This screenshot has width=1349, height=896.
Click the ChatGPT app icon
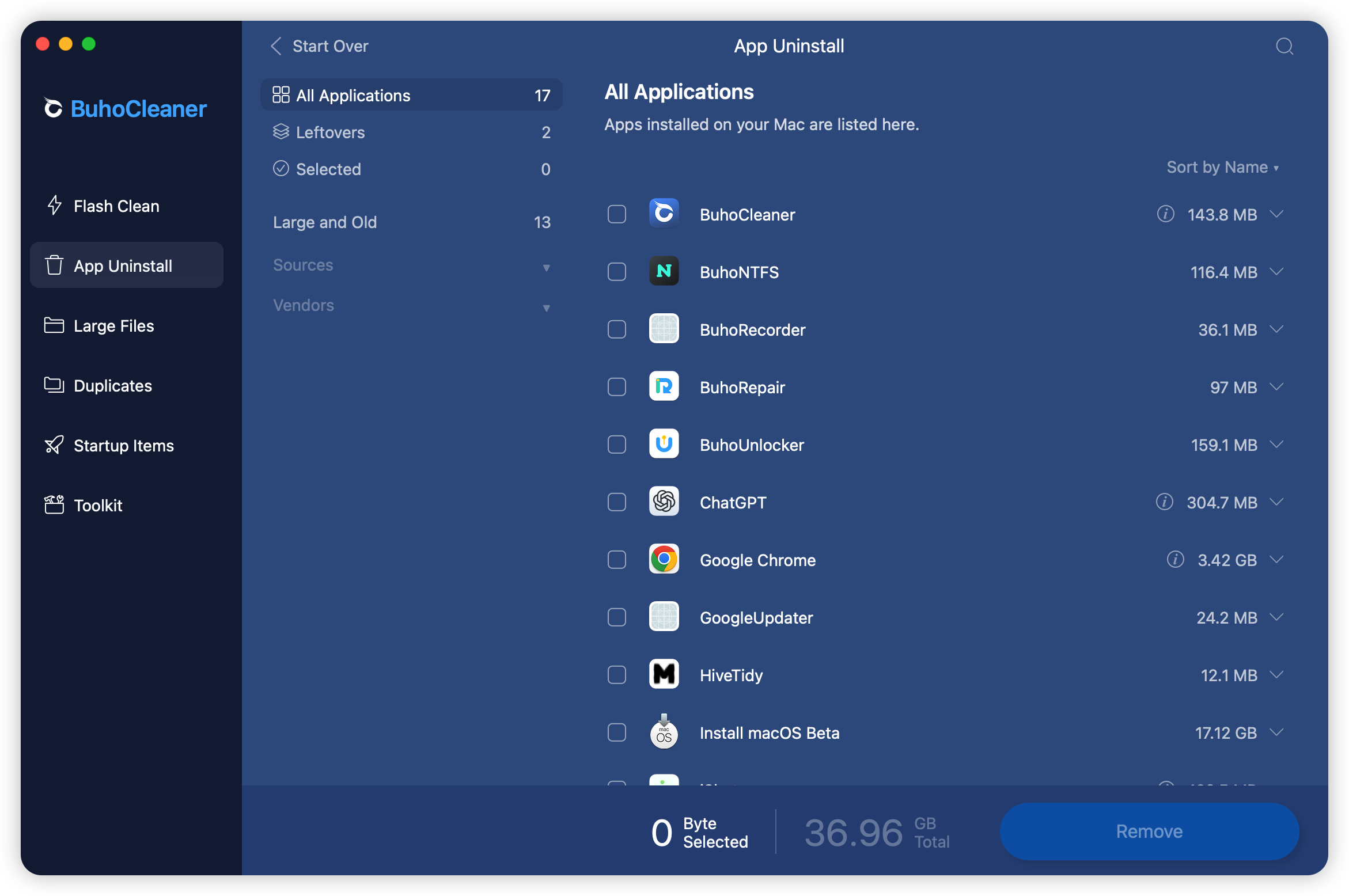[x=664, y=502]
